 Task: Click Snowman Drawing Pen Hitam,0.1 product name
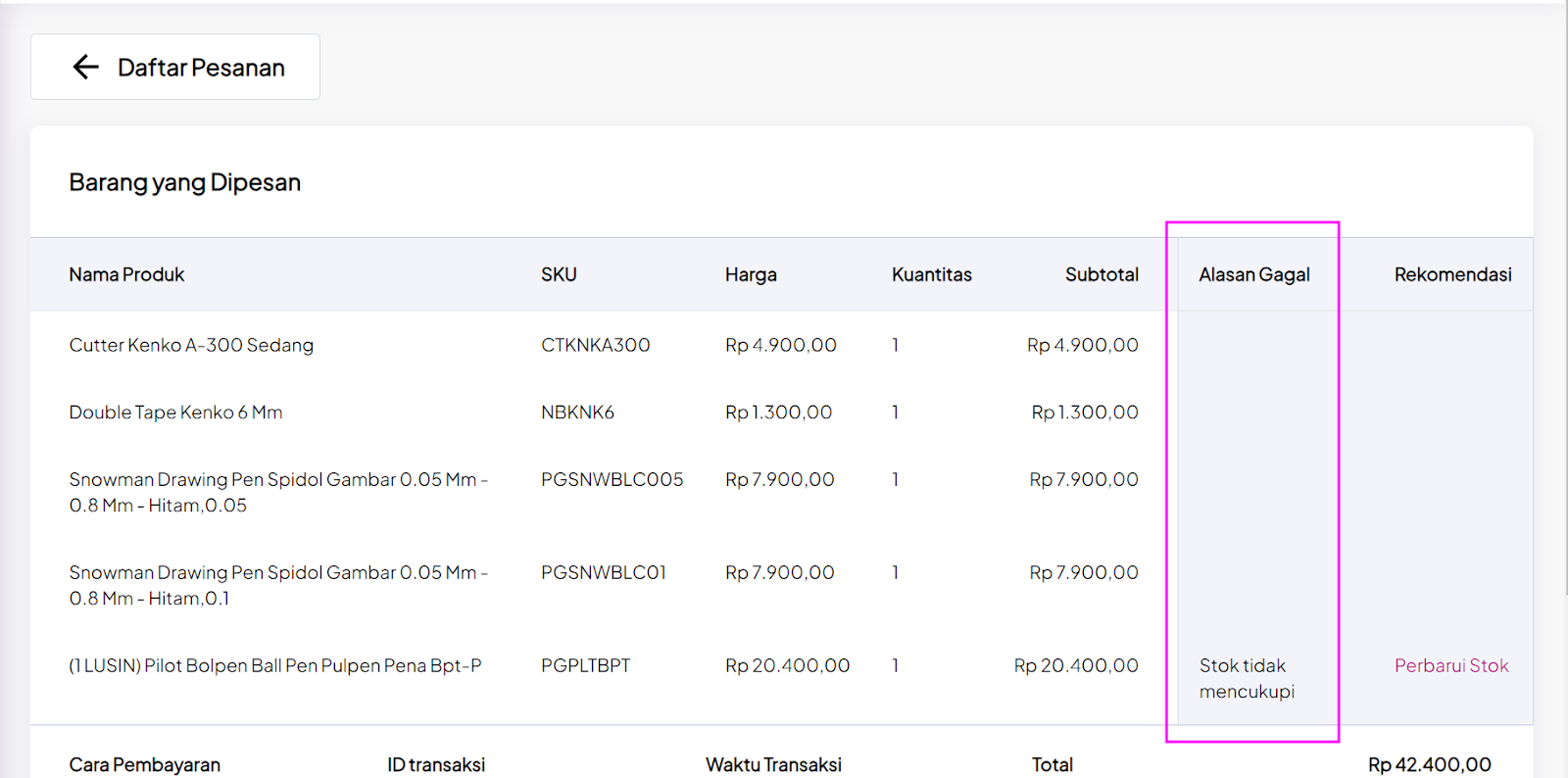(x=278, y=585)
